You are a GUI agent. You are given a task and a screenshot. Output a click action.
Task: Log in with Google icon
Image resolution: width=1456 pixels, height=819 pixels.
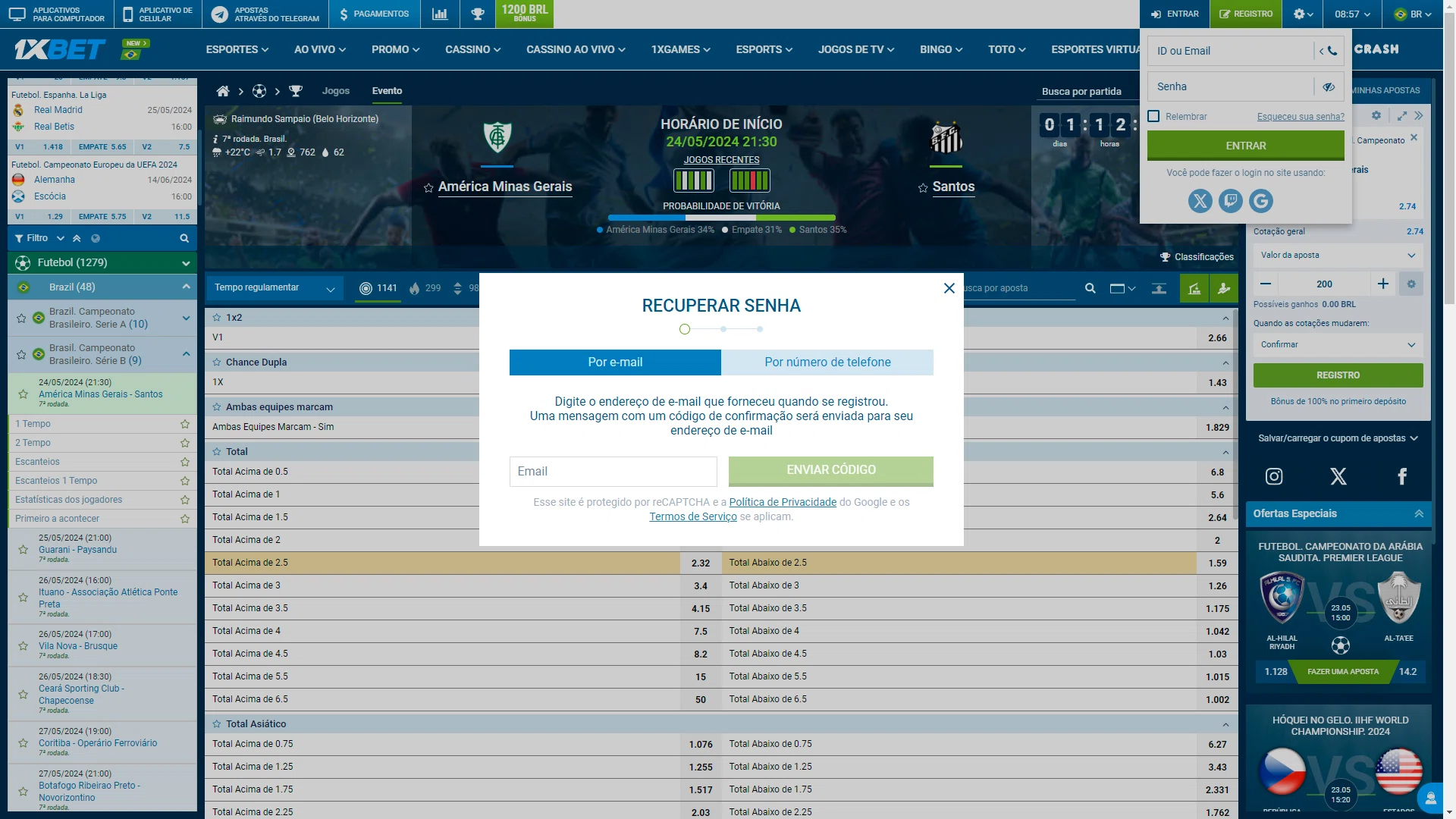pyautogui.click(x=1261, y=201)
